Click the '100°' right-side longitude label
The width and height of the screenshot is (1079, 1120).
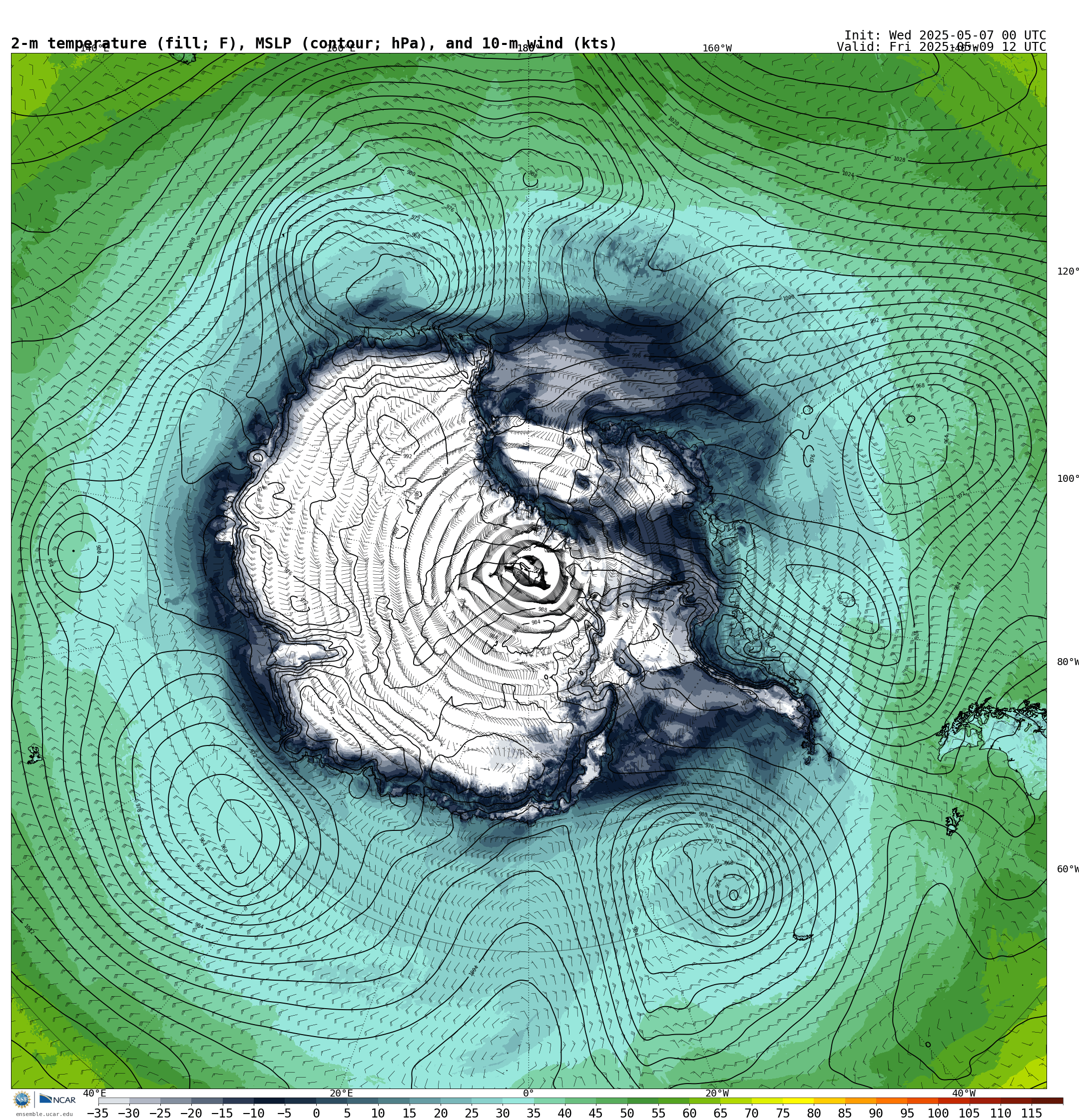point(1068,479)
